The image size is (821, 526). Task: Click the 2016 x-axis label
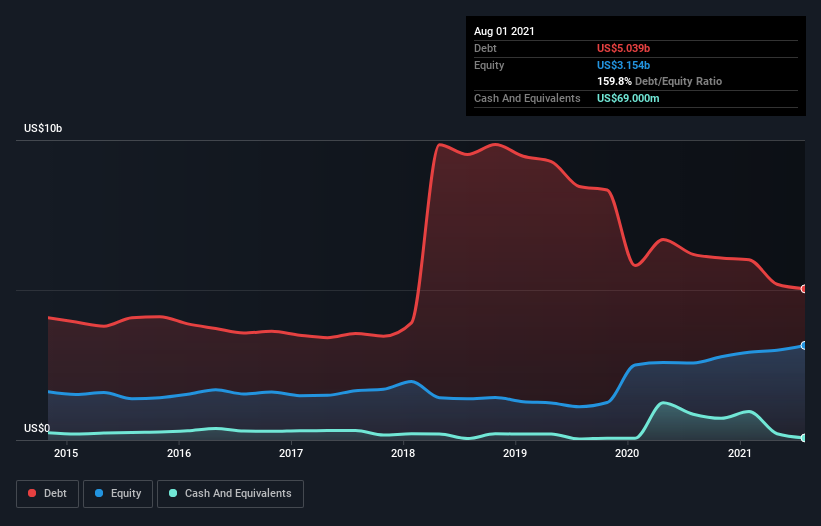pyautogui.click(x=179, y=453)
